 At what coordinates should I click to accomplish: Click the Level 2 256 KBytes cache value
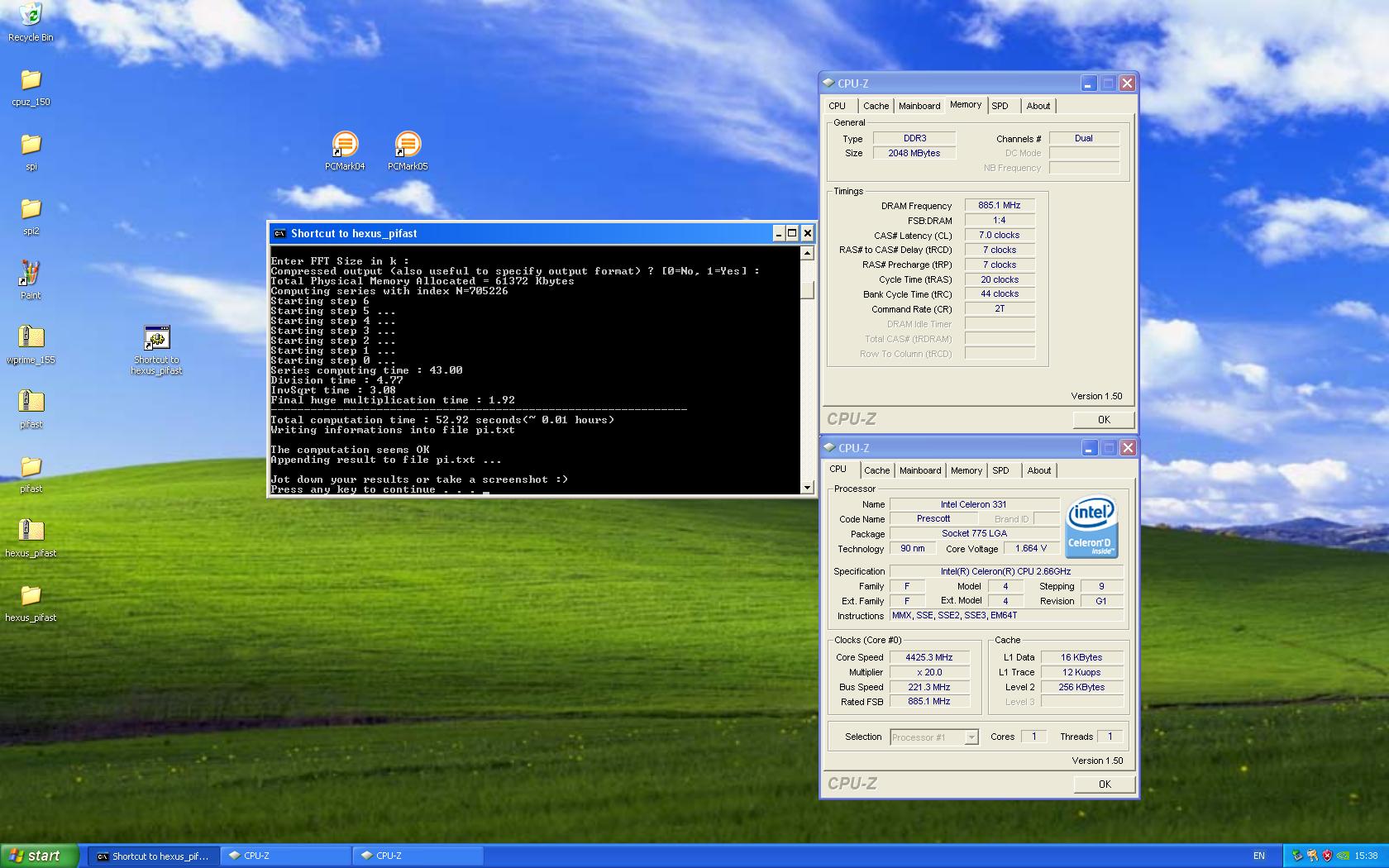point(1081,687)
